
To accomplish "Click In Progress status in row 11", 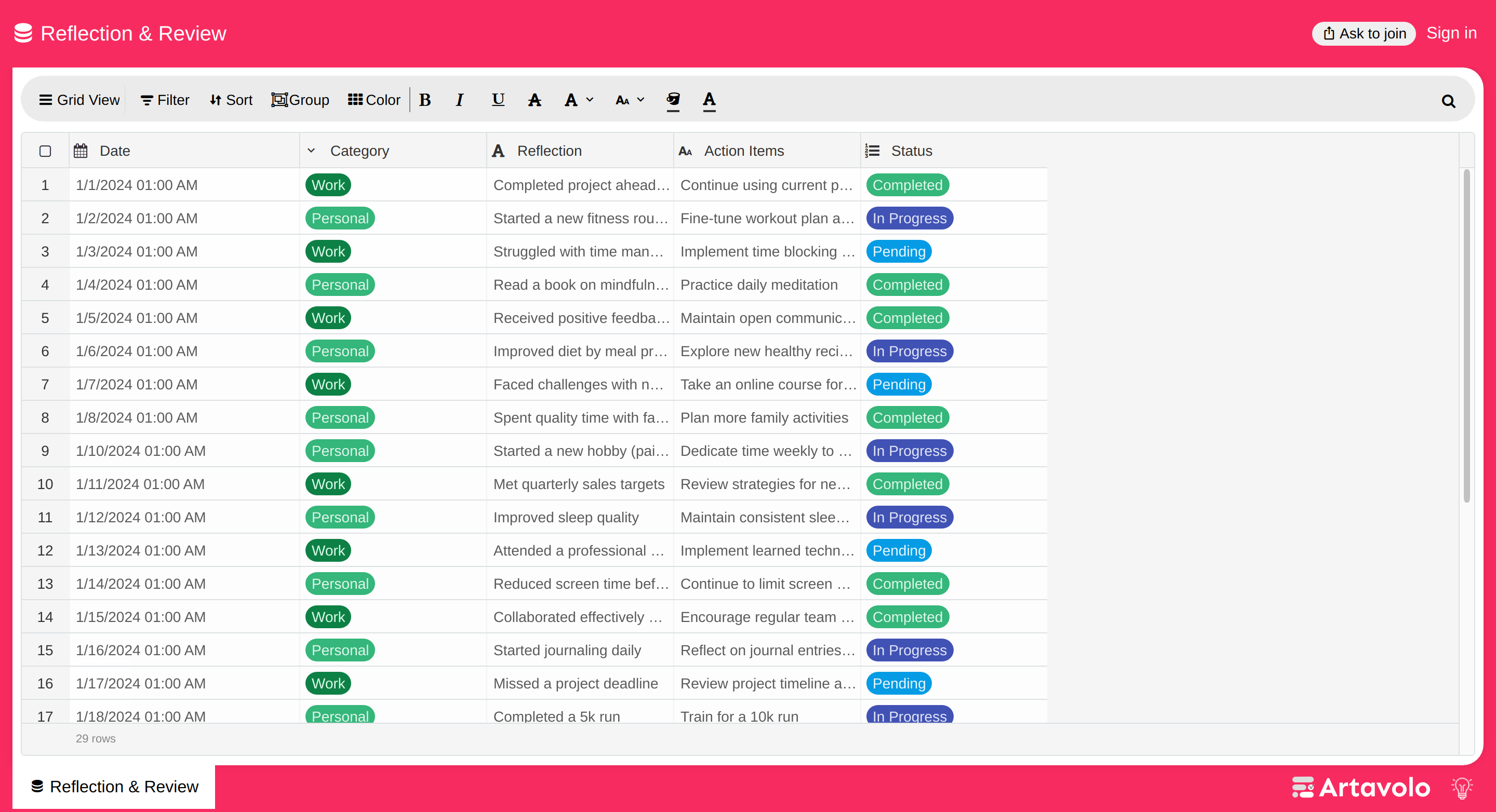I will 910,517.
